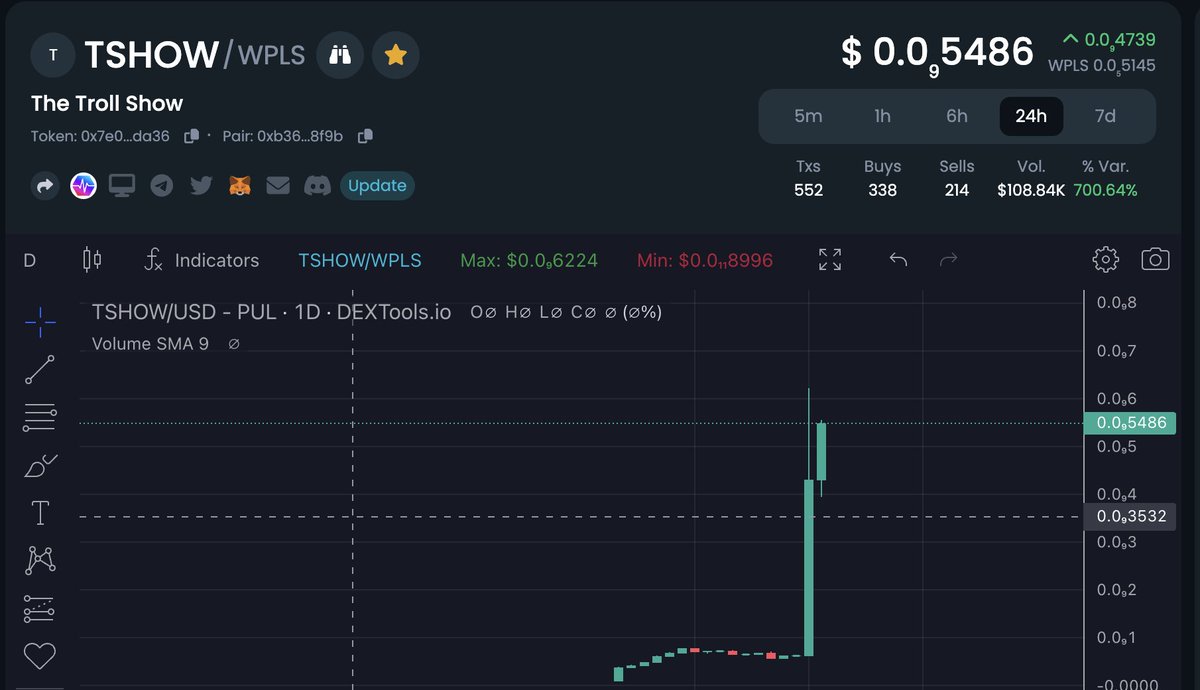
Task: Select the brush drawing tool
Action: (x=40, y=466)
